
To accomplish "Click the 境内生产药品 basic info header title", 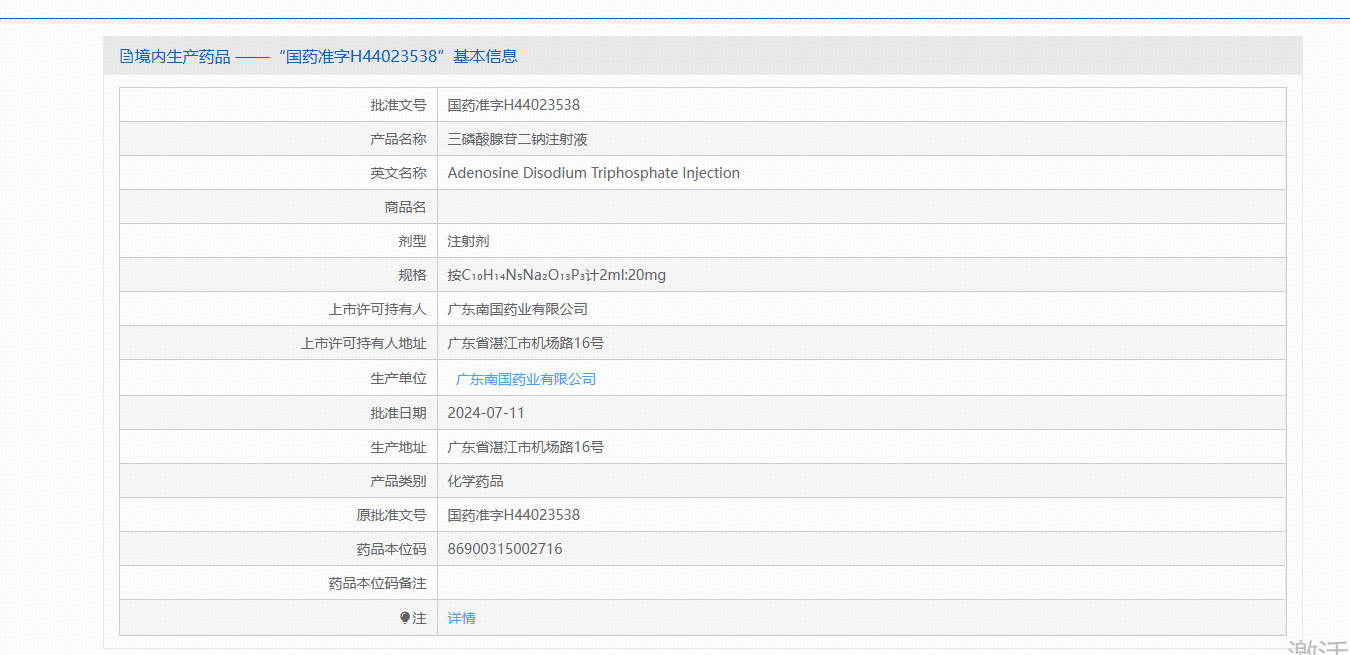I will [x=326, y=56].
